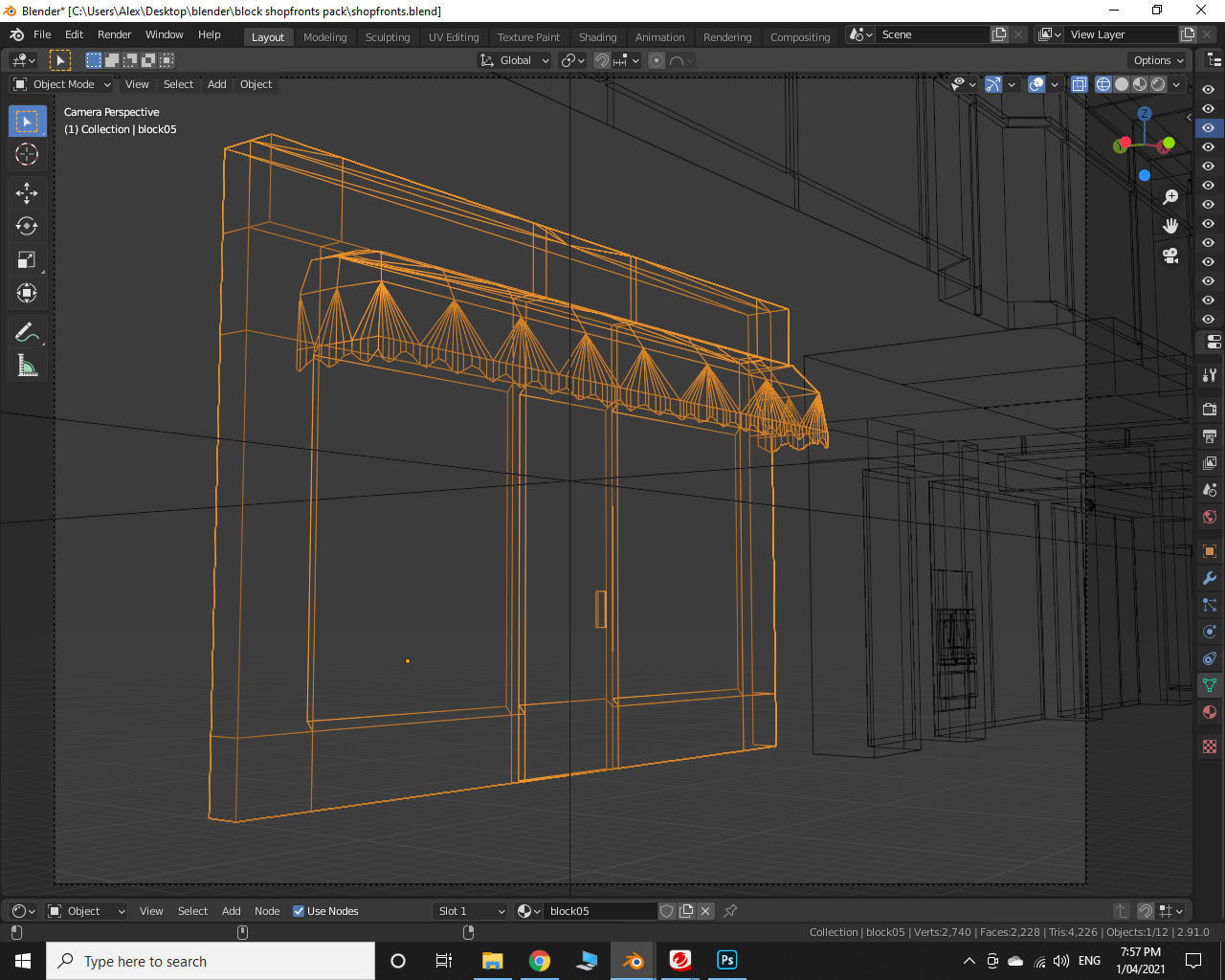Pick the Move tool
This screenshot has height=980, width=1225.
click(27, 192)
